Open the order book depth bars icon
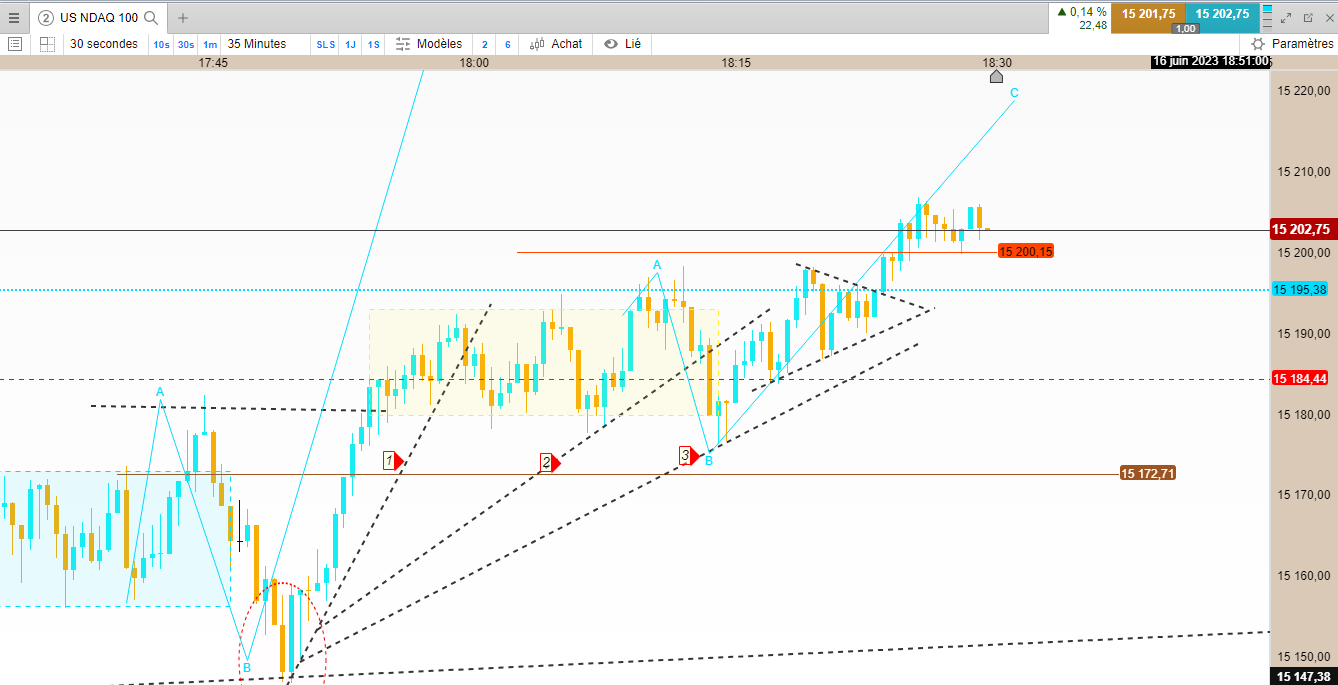The width and height of the screenshot is (1338, 685). [1268, 16]
